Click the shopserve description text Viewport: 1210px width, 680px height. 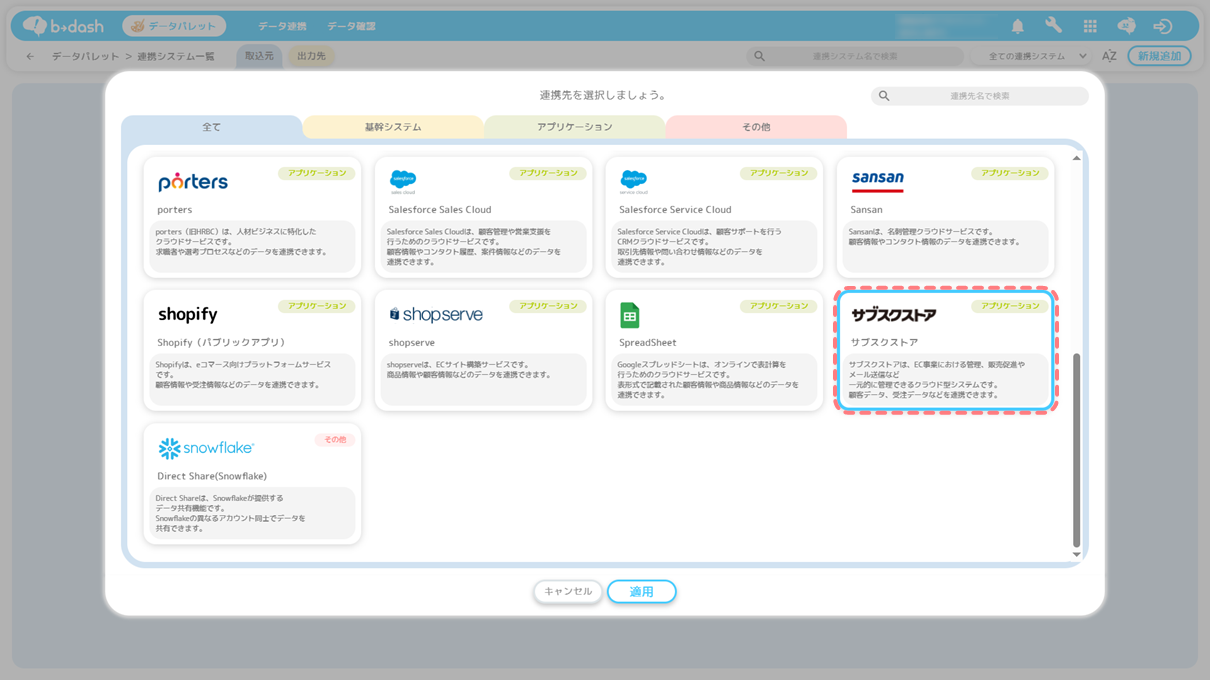click(x=468, y=370)
